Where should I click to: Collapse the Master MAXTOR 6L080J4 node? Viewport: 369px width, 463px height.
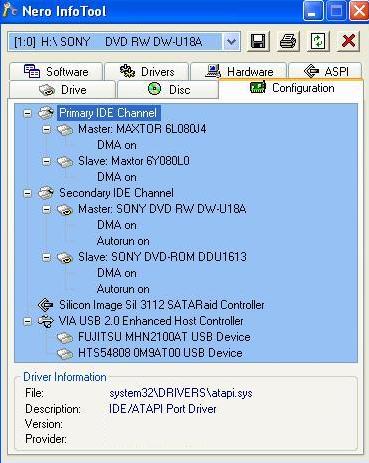tap(47, 129)
